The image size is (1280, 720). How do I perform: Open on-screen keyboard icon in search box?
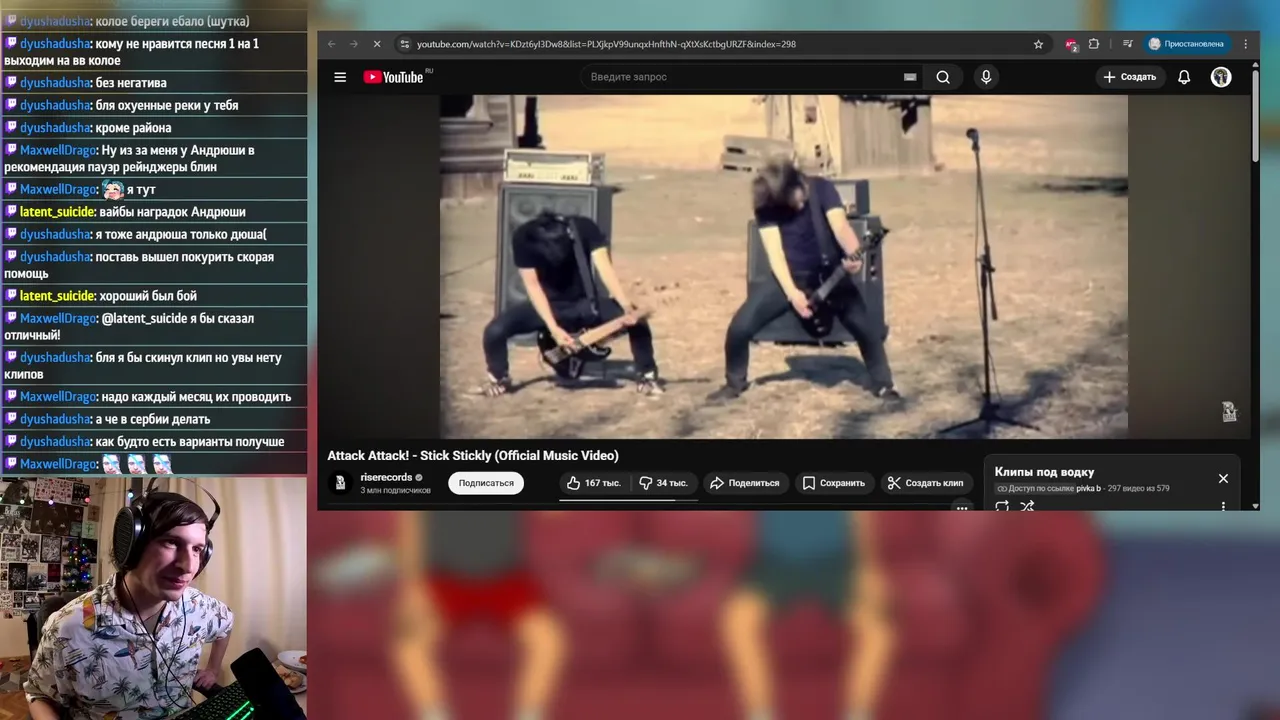(x=910, y=77)
